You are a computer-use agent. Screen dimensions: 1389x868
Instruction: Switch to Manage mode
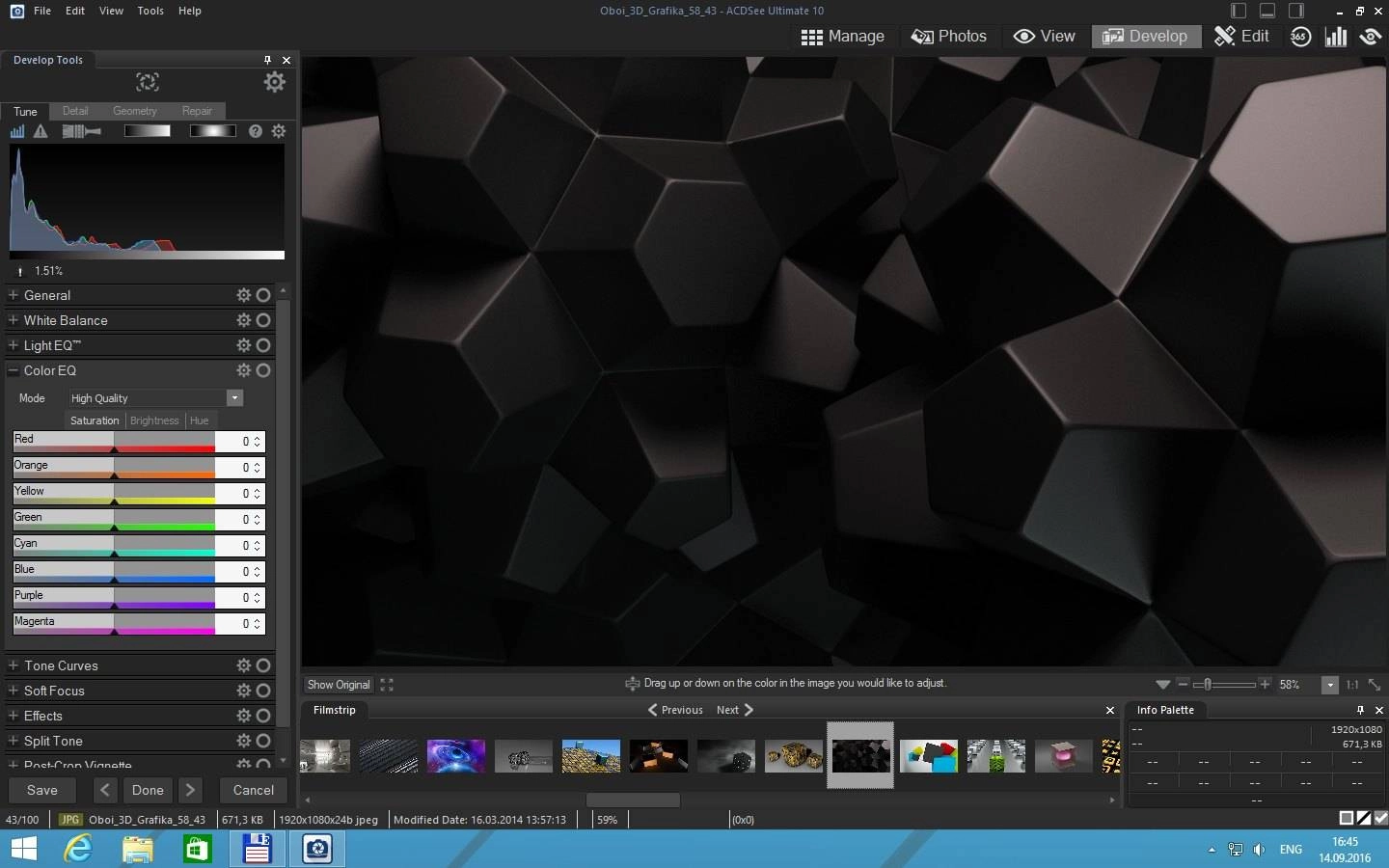[842, 37]
